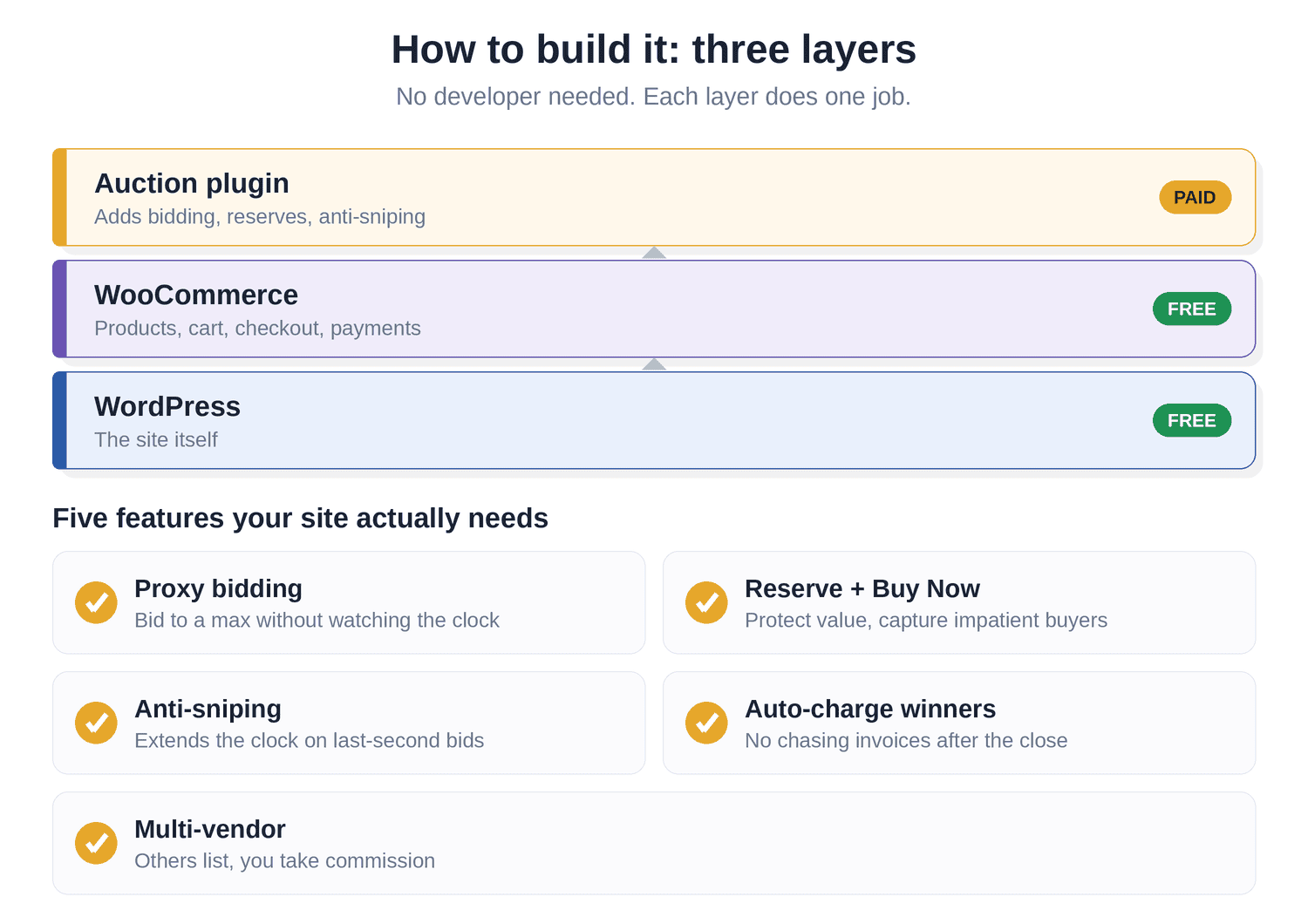1308x924 pixels.
Task: Click "Extends the clock on last-second bids"
Action: (x=309, y=740)
